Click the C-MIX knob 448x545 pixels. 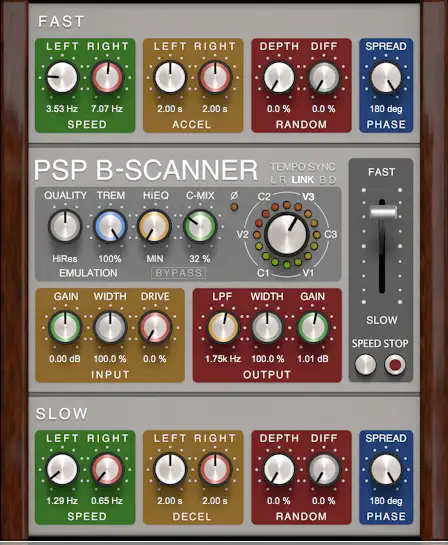pos(199,226)
